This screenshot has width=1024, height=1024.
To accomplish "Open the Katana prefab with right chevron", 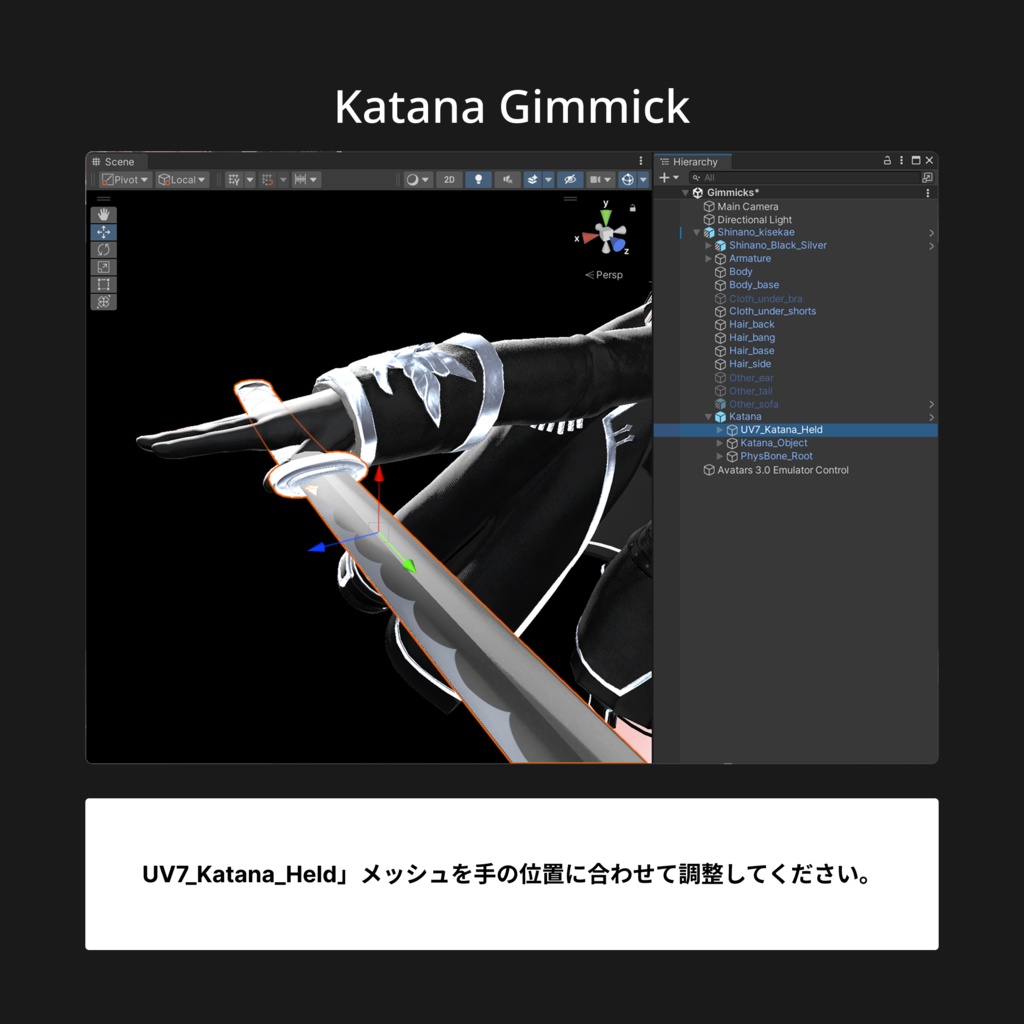I will (x=931, y=417).
